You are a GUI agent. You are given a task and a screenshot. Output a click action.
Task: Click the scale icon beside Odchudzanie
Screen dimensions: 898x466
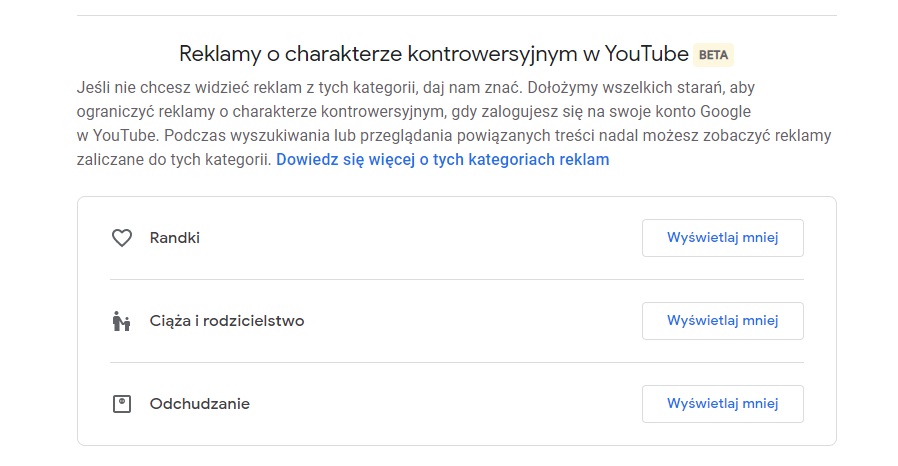pos(122,404)
